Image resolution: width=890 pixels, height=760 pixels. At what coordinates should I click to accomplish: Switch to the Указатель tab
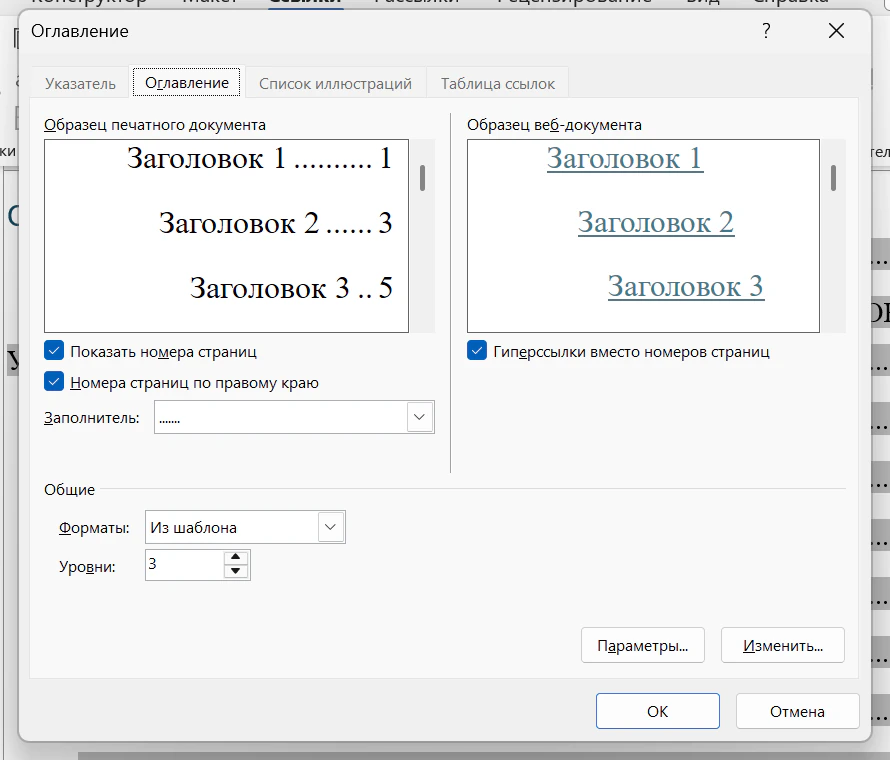(80, 83)
